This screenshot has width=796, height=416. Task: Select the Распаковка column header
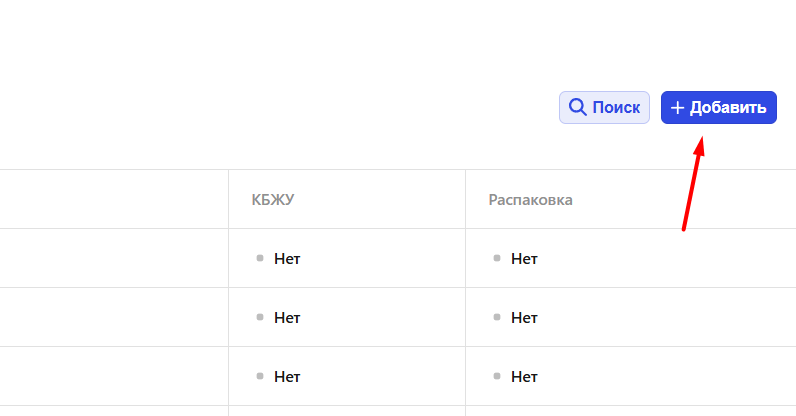530,200
